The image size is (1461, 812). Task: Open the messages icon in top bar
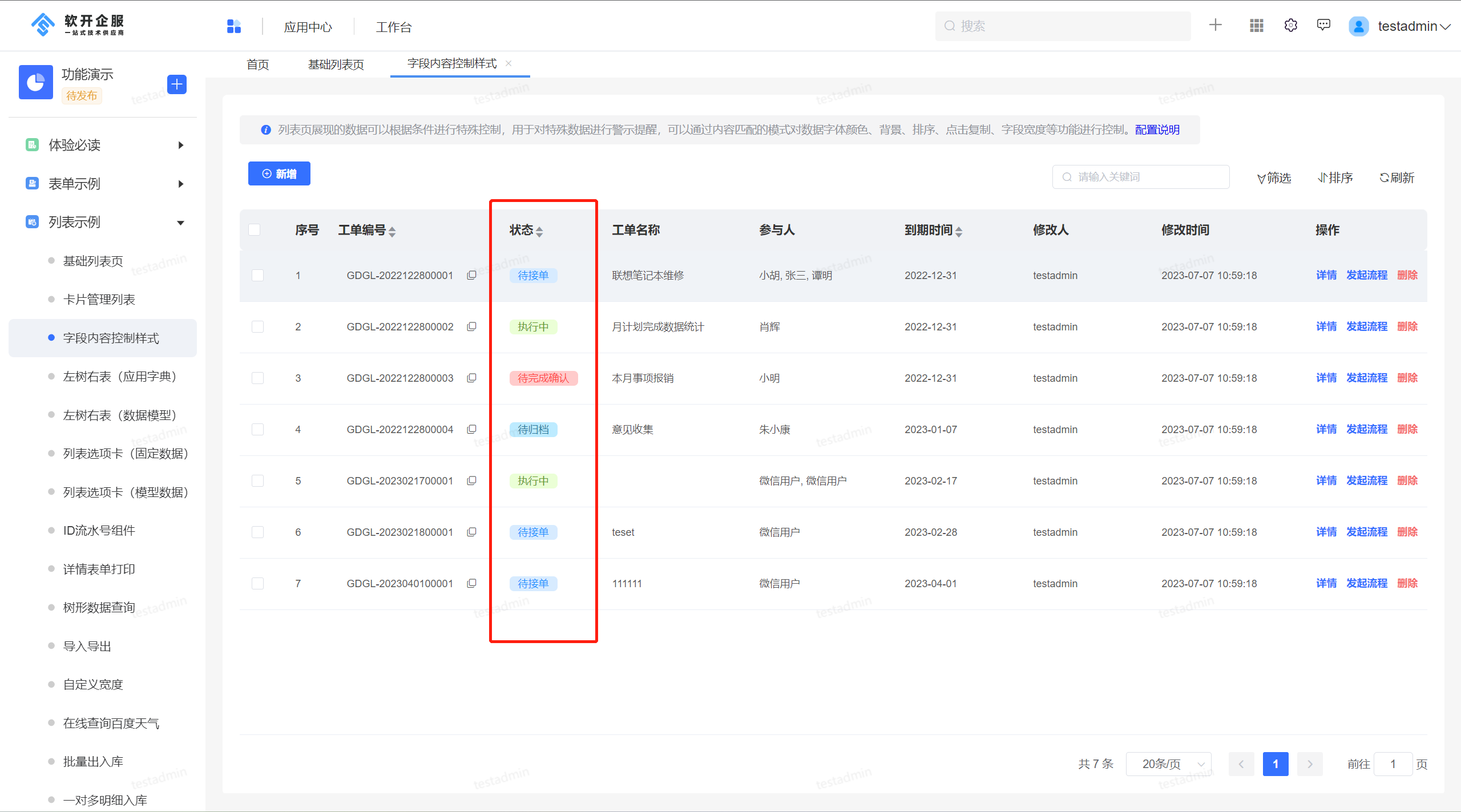click(1323, 25)
